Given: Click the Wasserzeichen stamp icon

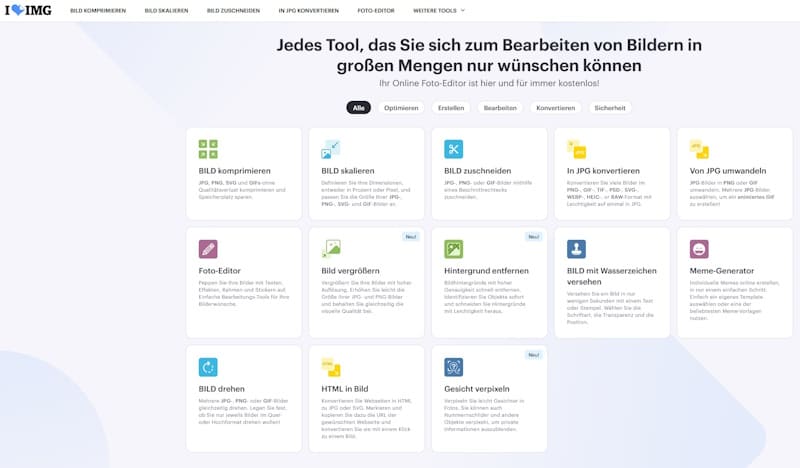Looking at the screenshot, I should point(577,249).
